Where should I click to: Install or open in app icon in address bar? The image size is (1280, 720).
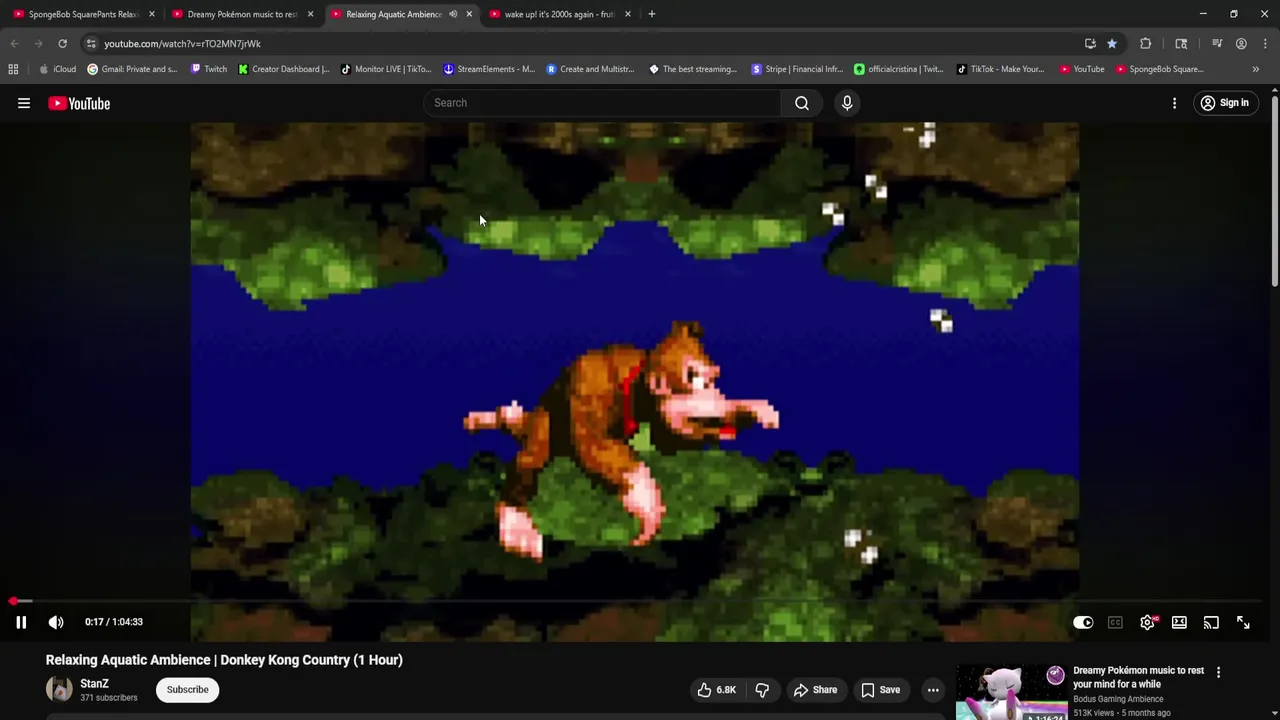click(x=1090, y=44)
